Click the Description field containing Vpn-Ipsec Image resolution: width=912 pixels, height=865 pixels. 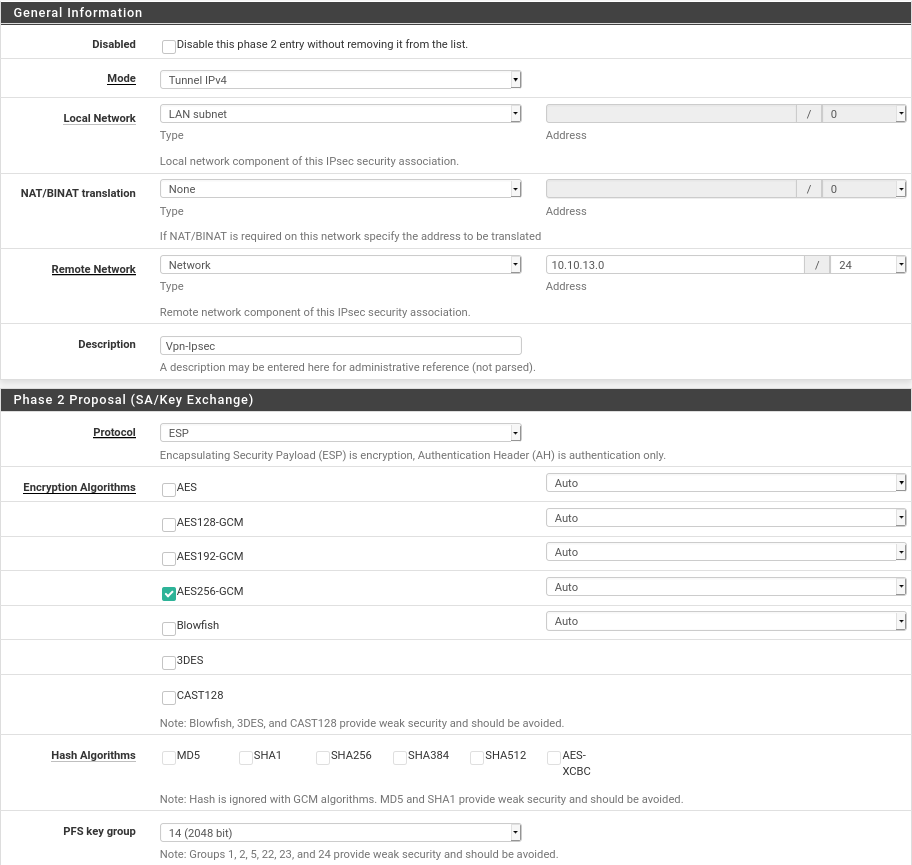click(340, 346)
